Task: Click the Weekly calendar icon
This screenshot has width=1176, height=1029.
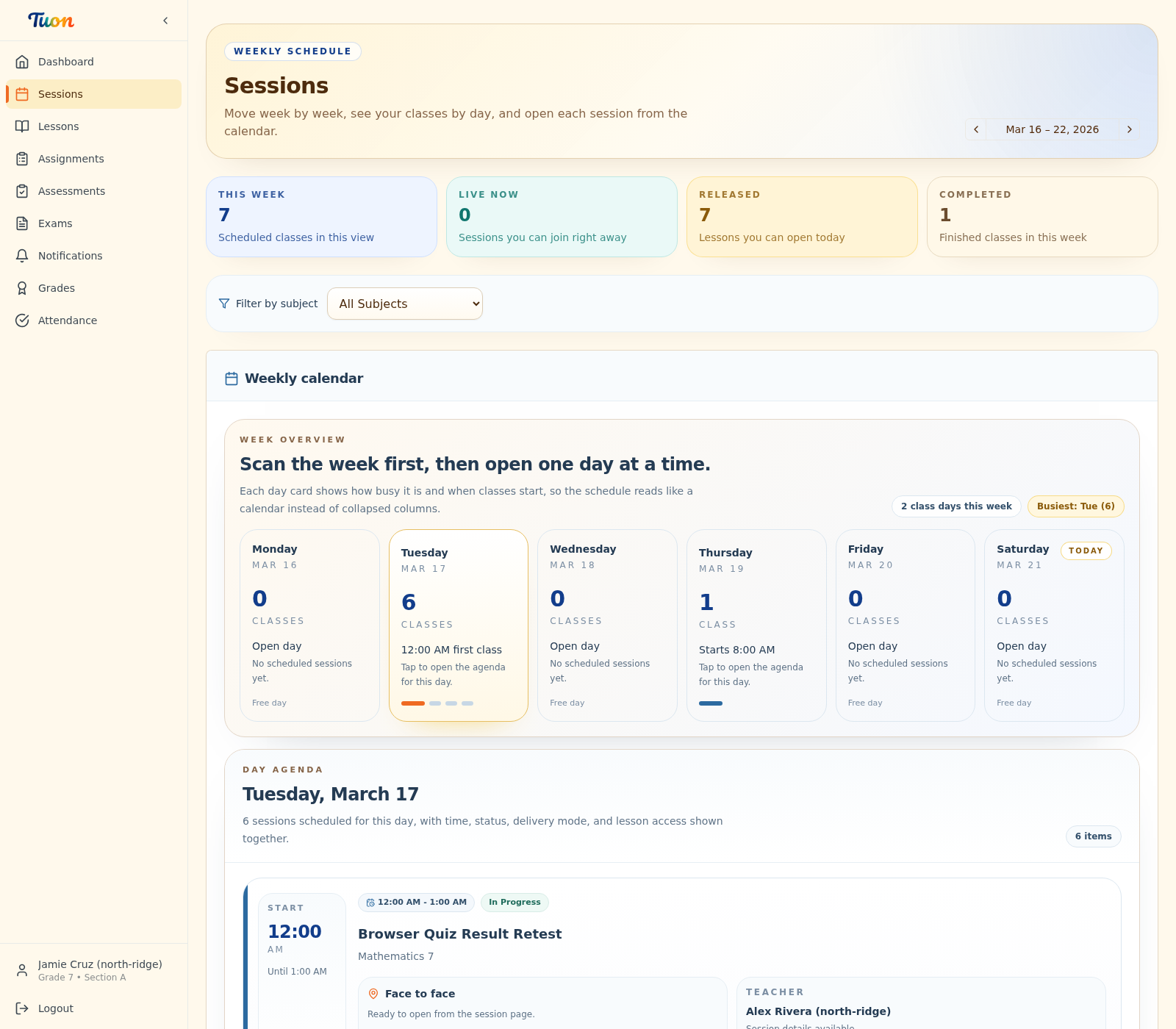Action: click(x=232, y=378)
